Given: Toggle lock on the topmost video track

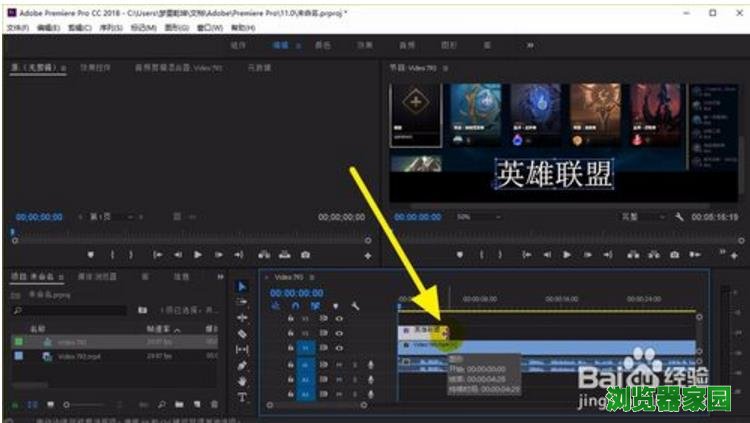Looking at the screenshot, I should [x=290, y=318].
